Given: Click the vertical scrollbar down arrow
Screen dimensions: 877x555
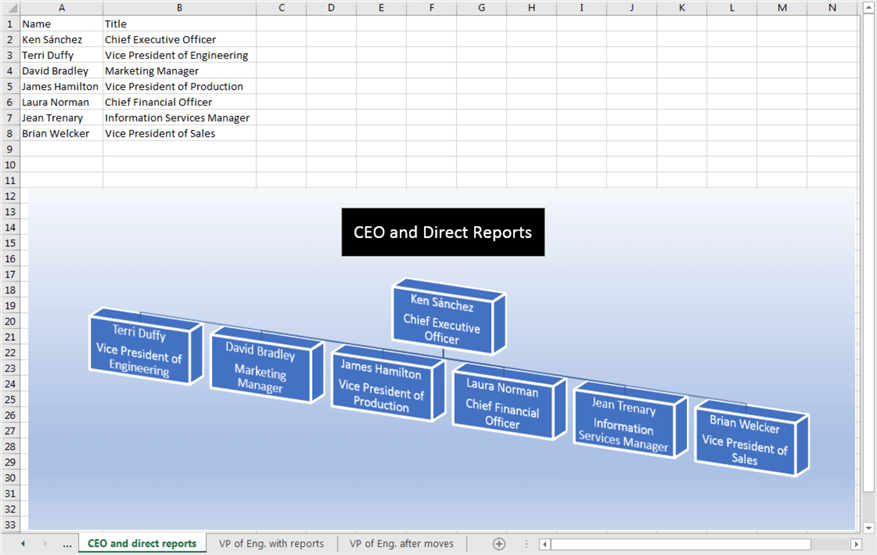Looking at the screenshot, I should [869, 528].
